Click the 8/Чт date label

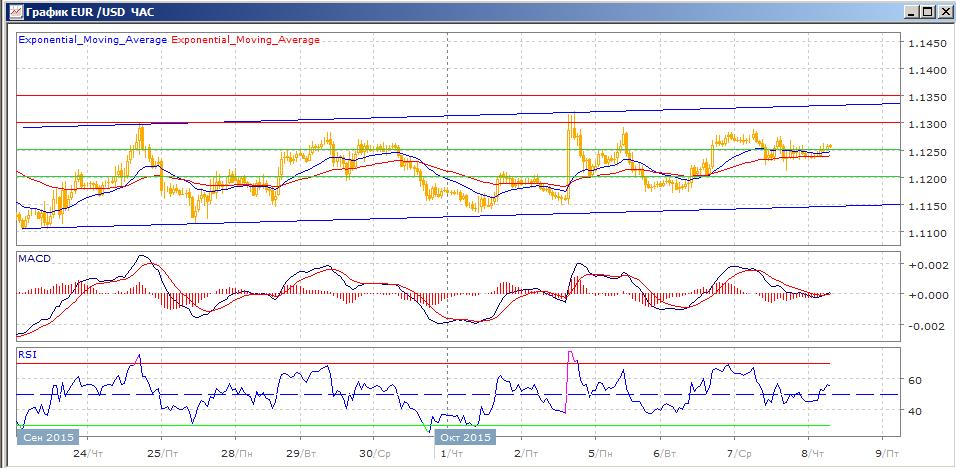click(813, 454)
